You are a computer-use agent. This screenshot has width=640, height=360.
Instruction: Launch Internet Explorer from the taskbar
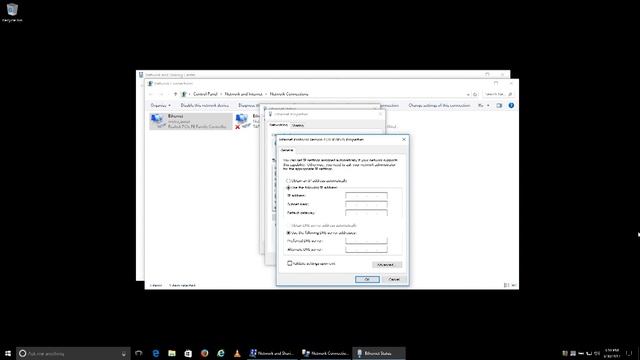[221, 353]
